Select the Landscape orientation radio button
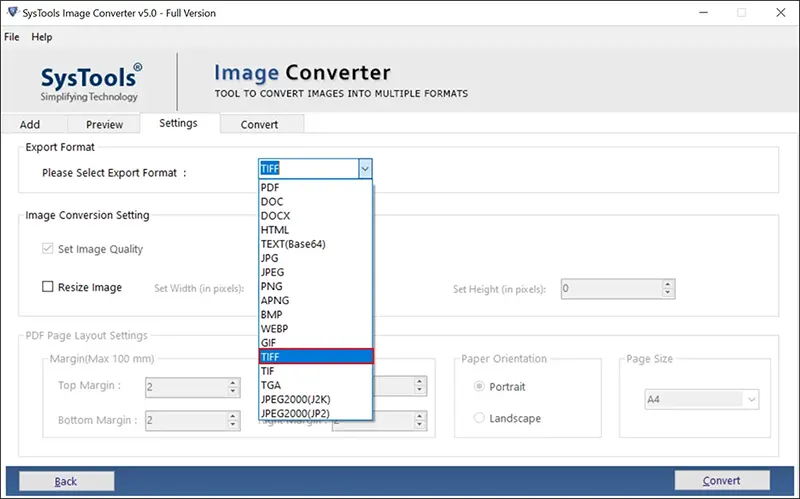Screen dimensions: 800x499 (x=479, y=418)
